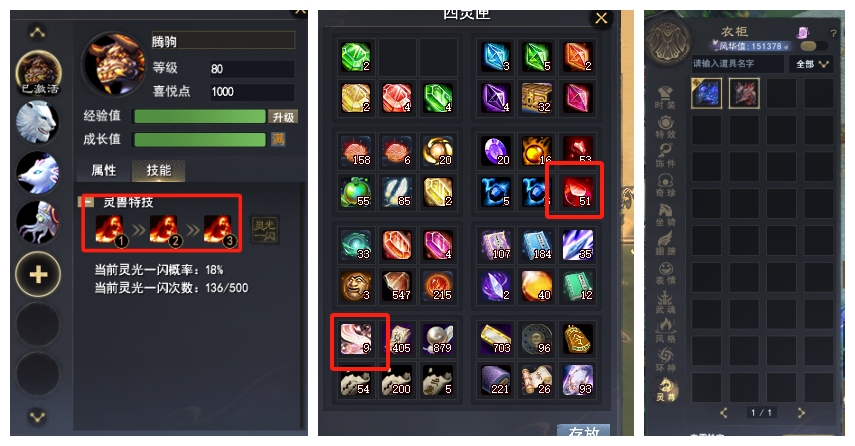This screenshot has height=446, width=855.
Task: Go to next wardrobe page arrow
Action: click(800, 413)
